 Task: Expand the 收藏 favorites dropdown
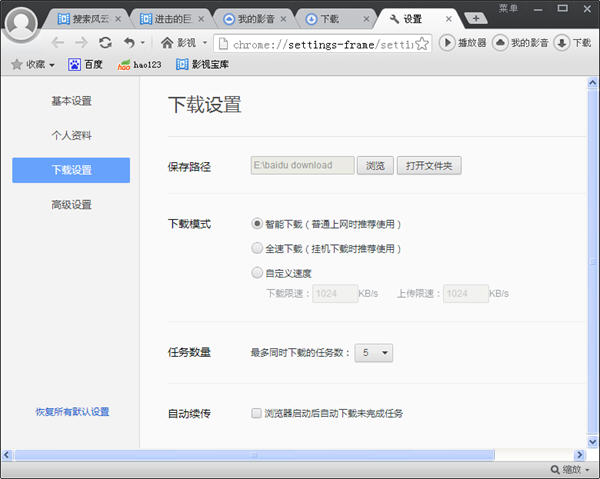coord(32,64)
